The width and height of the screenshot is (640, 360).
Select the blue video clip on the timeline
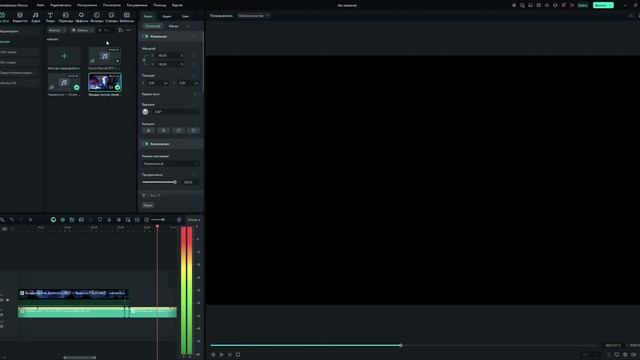click(73, 294)
